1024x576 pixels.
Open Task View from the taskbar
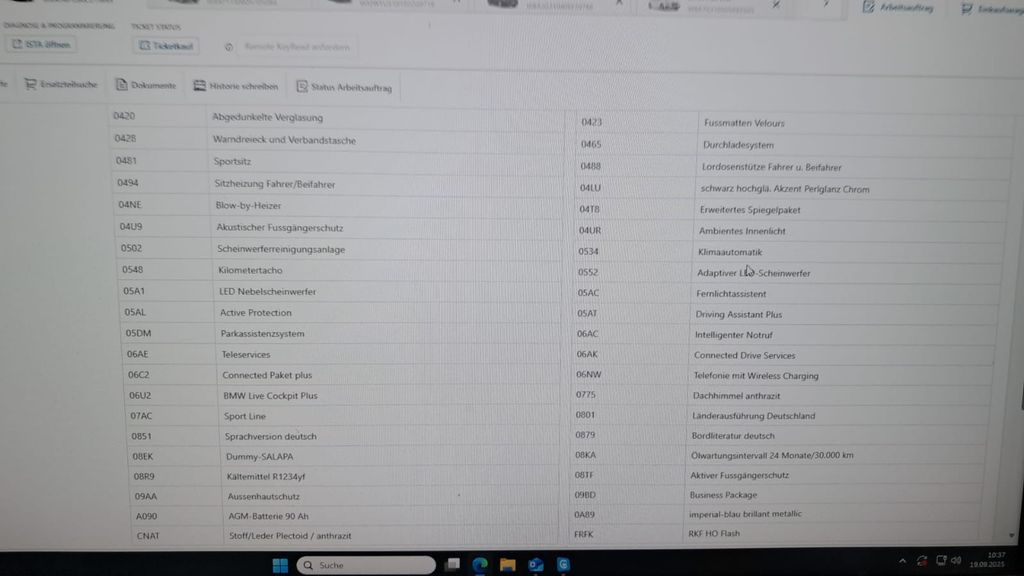point(453,565)
